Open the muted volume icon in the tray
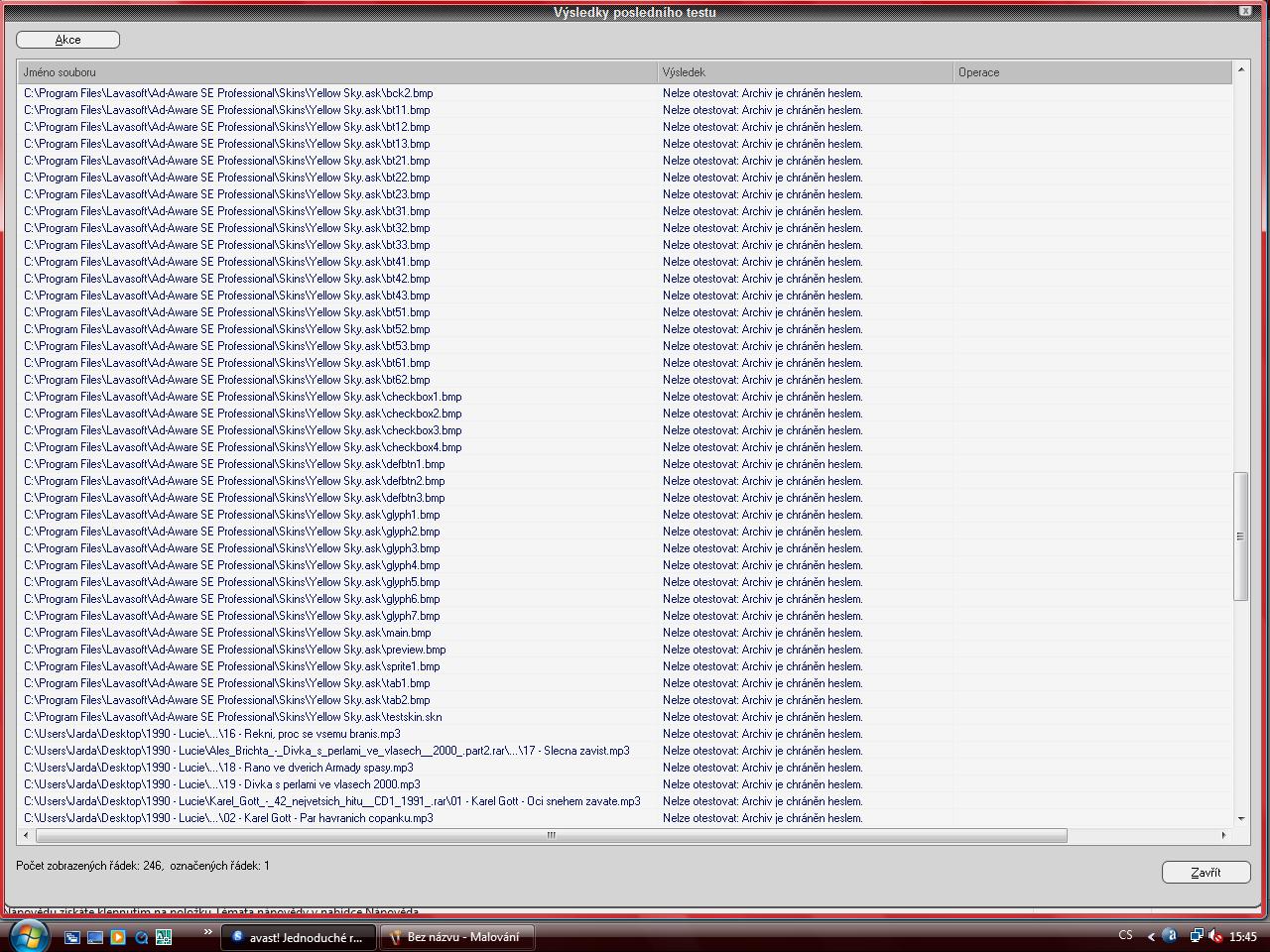Image resolution: width=1270 pixels, height=952 pixels. tap(1216, 936)
